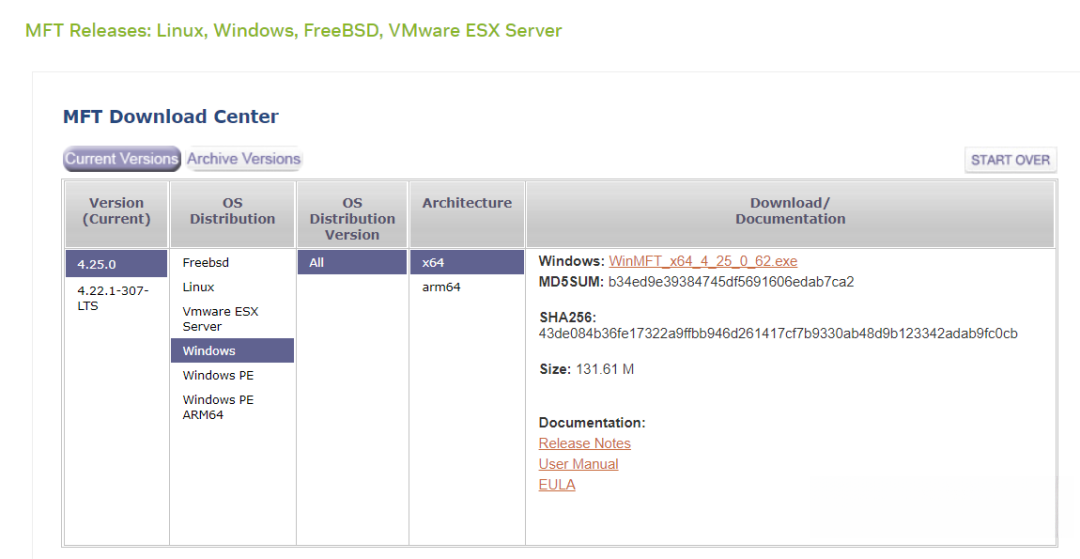Click the MFT Download Center heading

[x=171, y=117]
